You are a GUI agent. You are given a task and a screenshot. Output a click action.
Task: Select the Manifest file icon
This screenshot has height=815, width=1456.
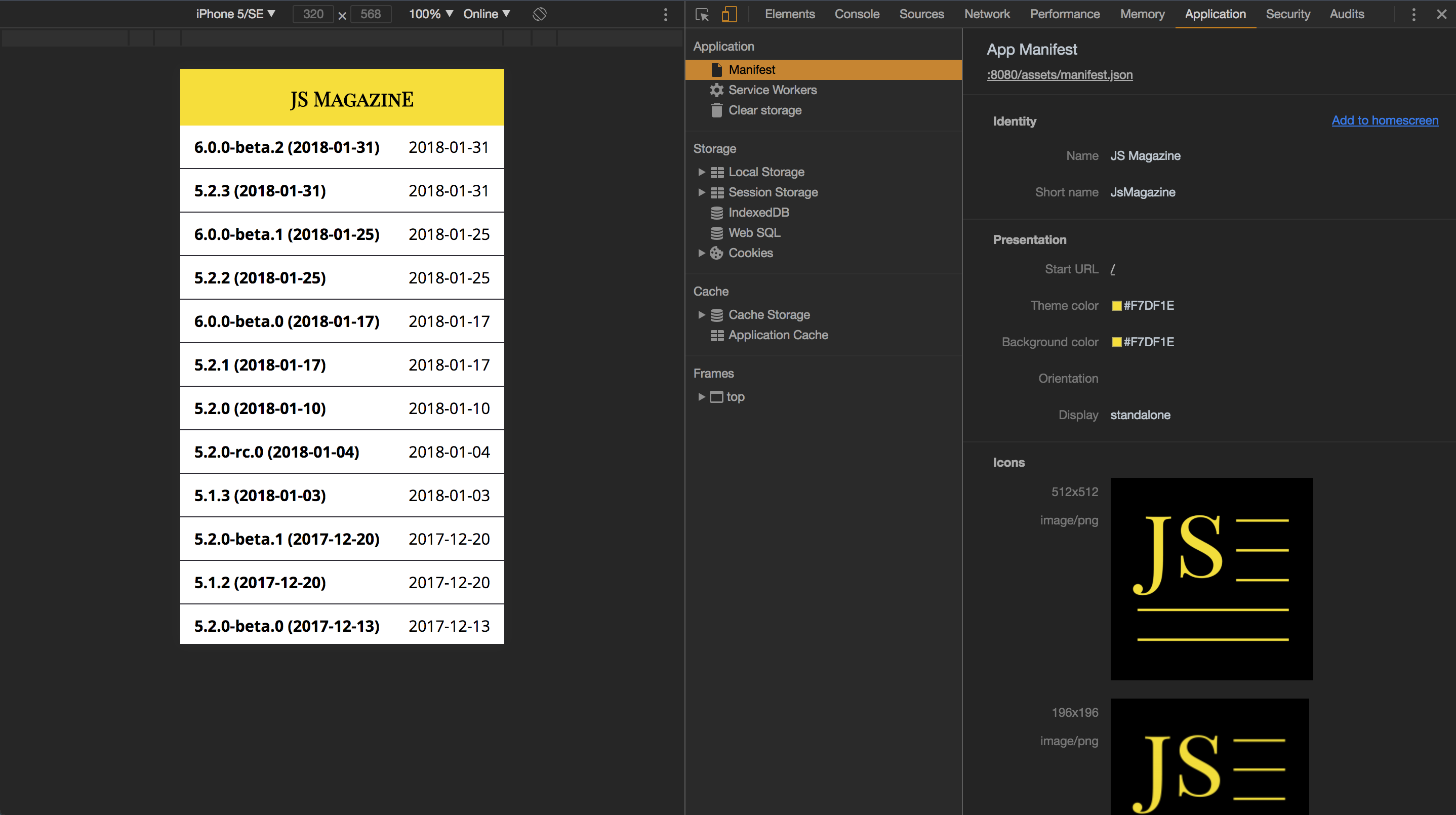point(716,69)
